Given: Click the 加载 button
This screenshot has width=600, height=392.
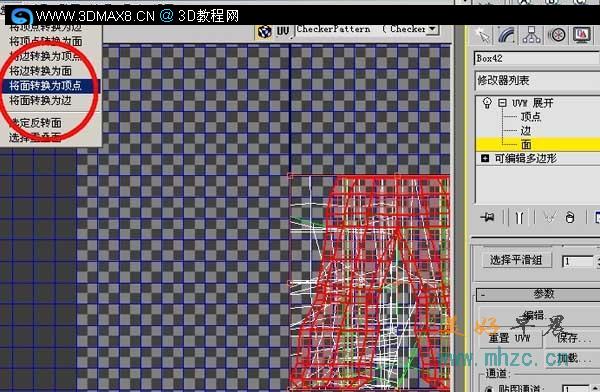Looking at the screenshot, I should coord(573,358).
